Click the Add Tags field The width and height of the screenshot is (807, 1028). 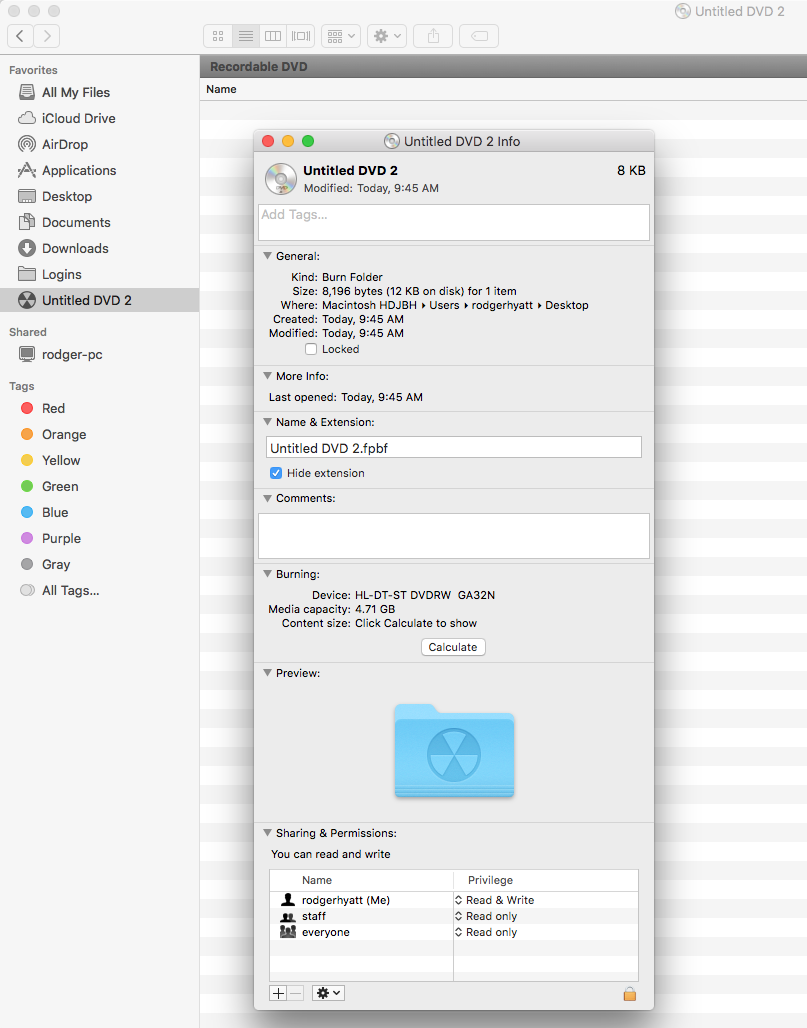click(454, 222)
